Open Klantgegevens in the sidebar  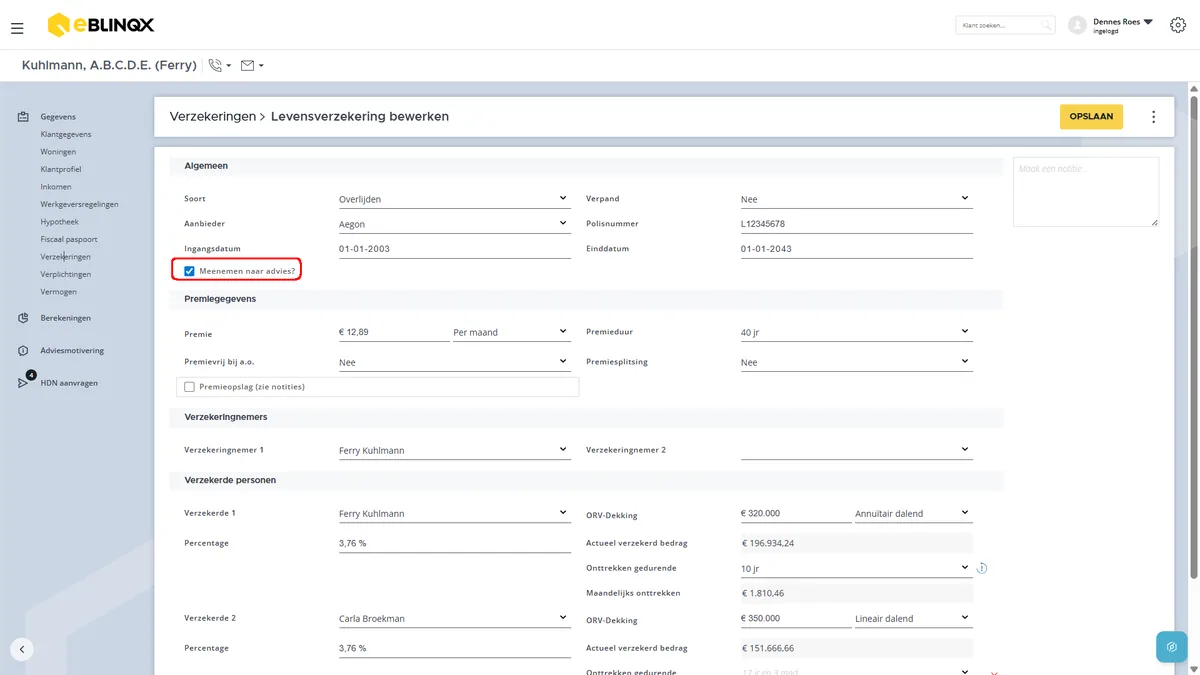pyautogui.click(x=66, y=134)
